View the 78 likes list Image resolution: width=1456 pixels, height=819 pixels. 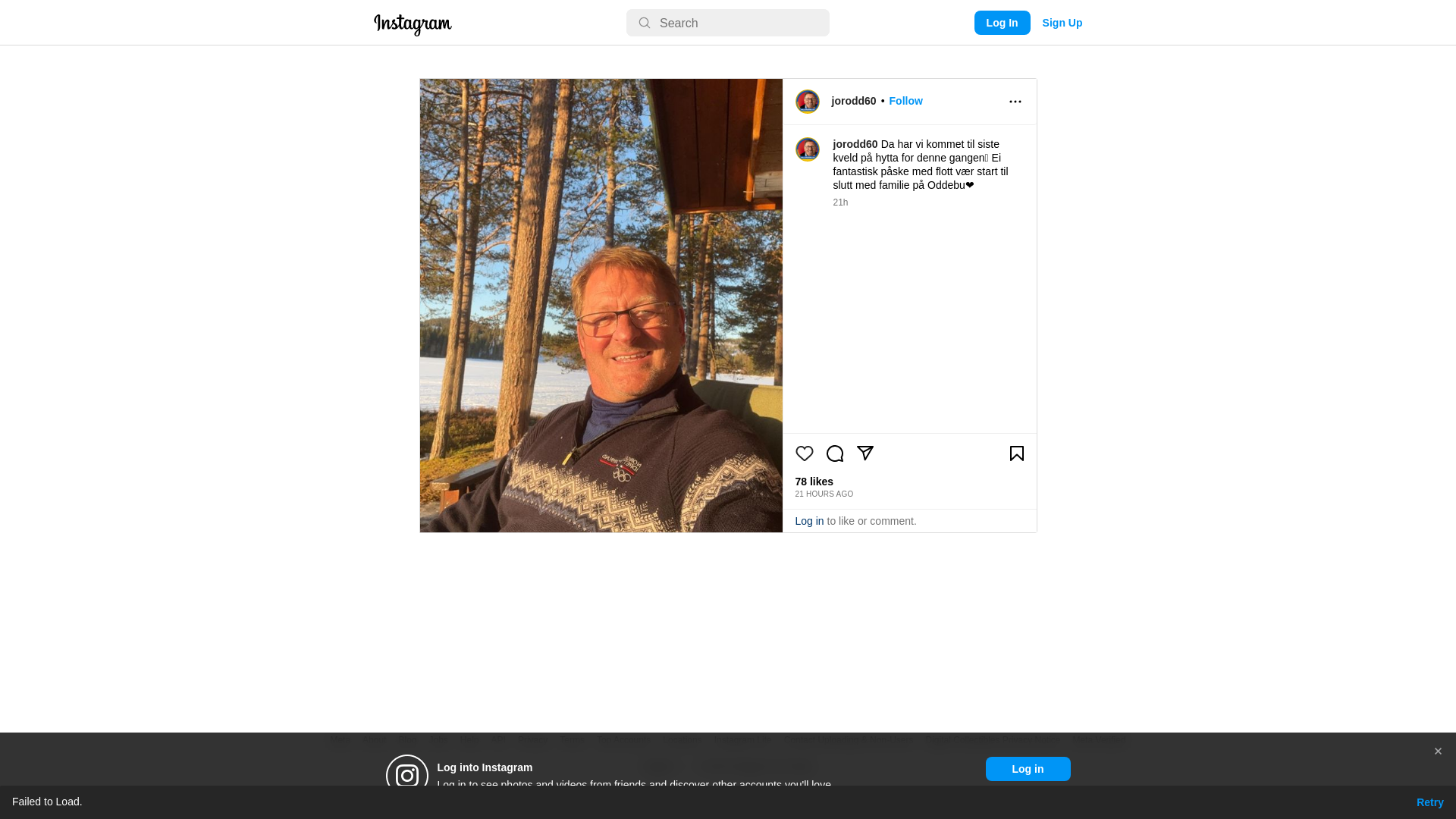[814, 482]
